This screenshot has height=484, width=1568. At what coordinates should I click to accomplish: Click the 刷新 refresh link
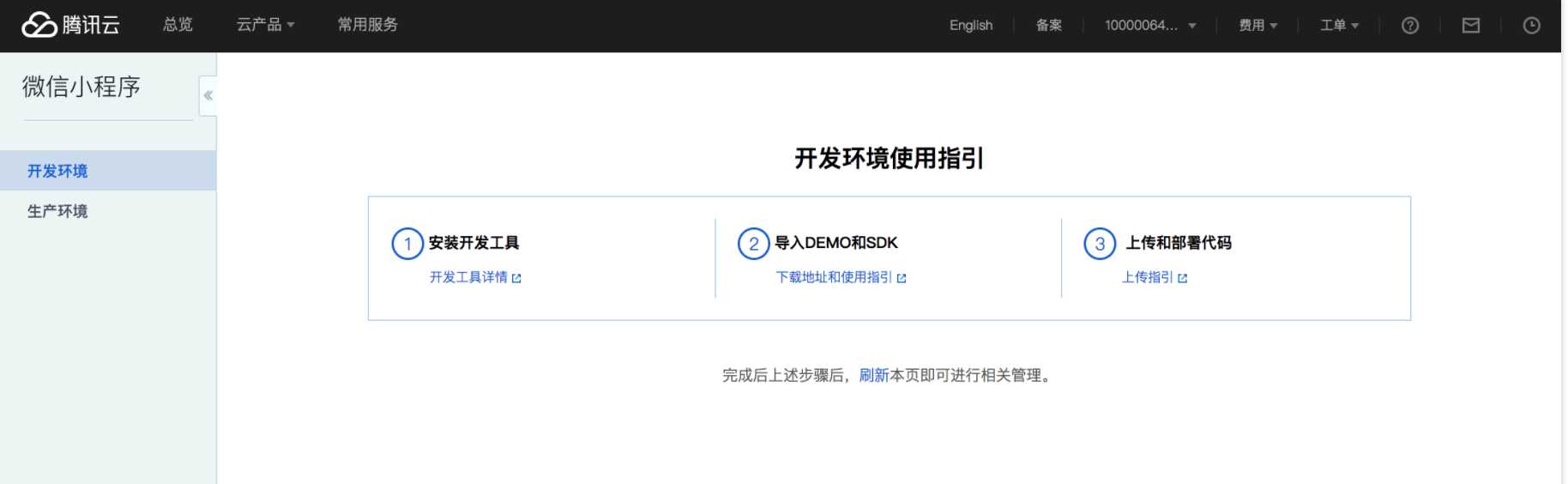[x=874, y=375]
